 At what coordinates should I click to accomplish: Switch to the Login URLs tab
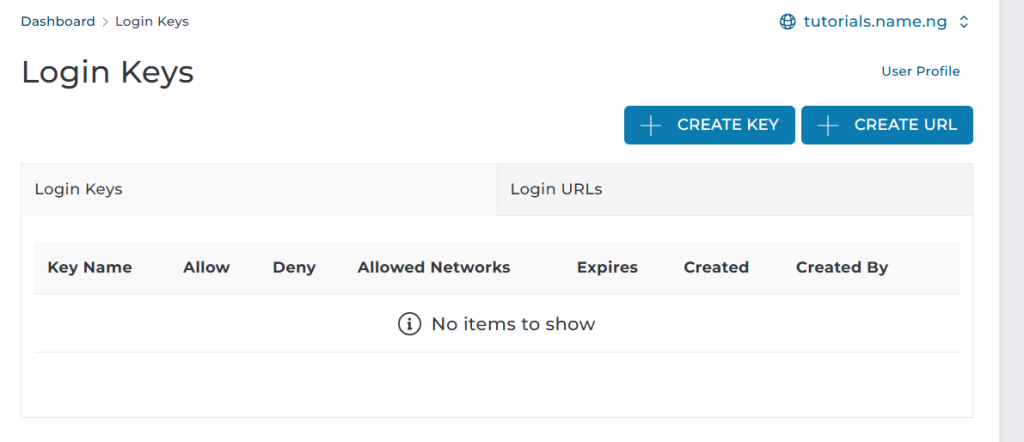[x=556, y=189]
